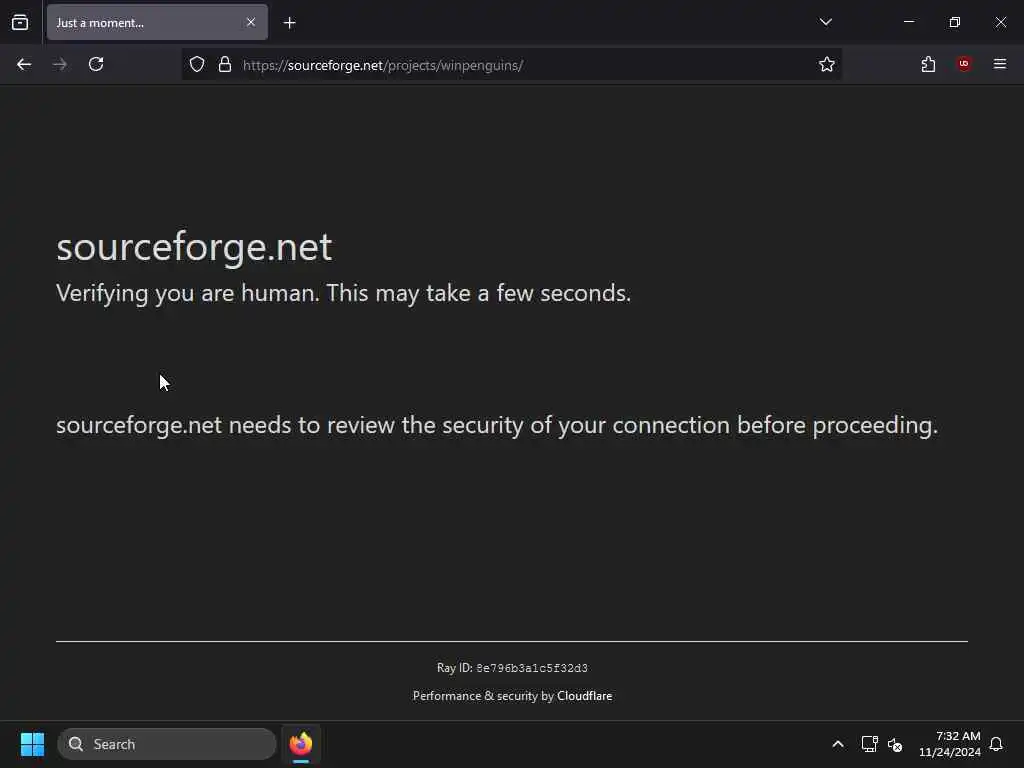Open a new tab with the plus button
This screenshot has width=1024, height=768.
pos(289,23)
